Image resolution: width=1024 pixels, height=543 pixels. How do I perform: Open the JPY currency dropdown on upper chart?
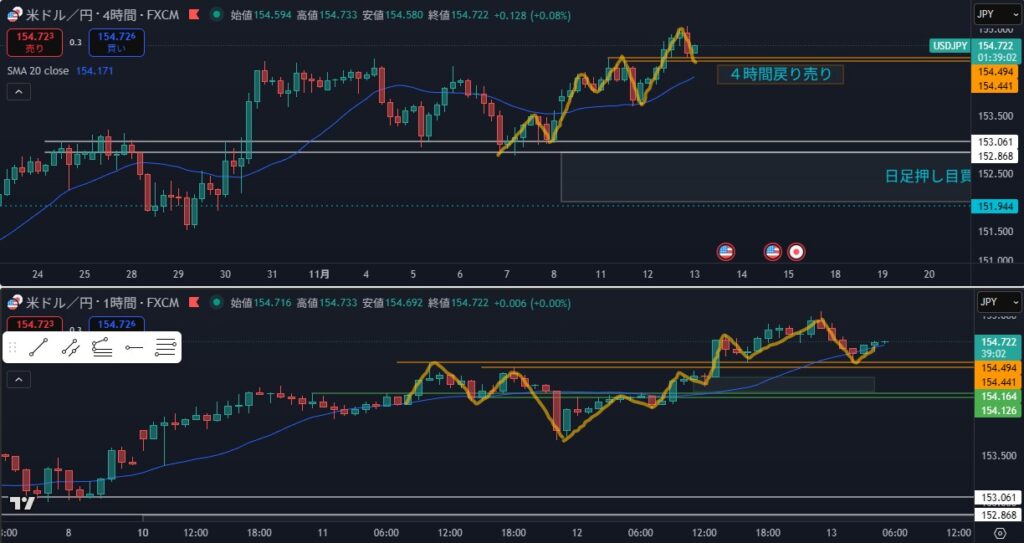click(x=997, y=16)
